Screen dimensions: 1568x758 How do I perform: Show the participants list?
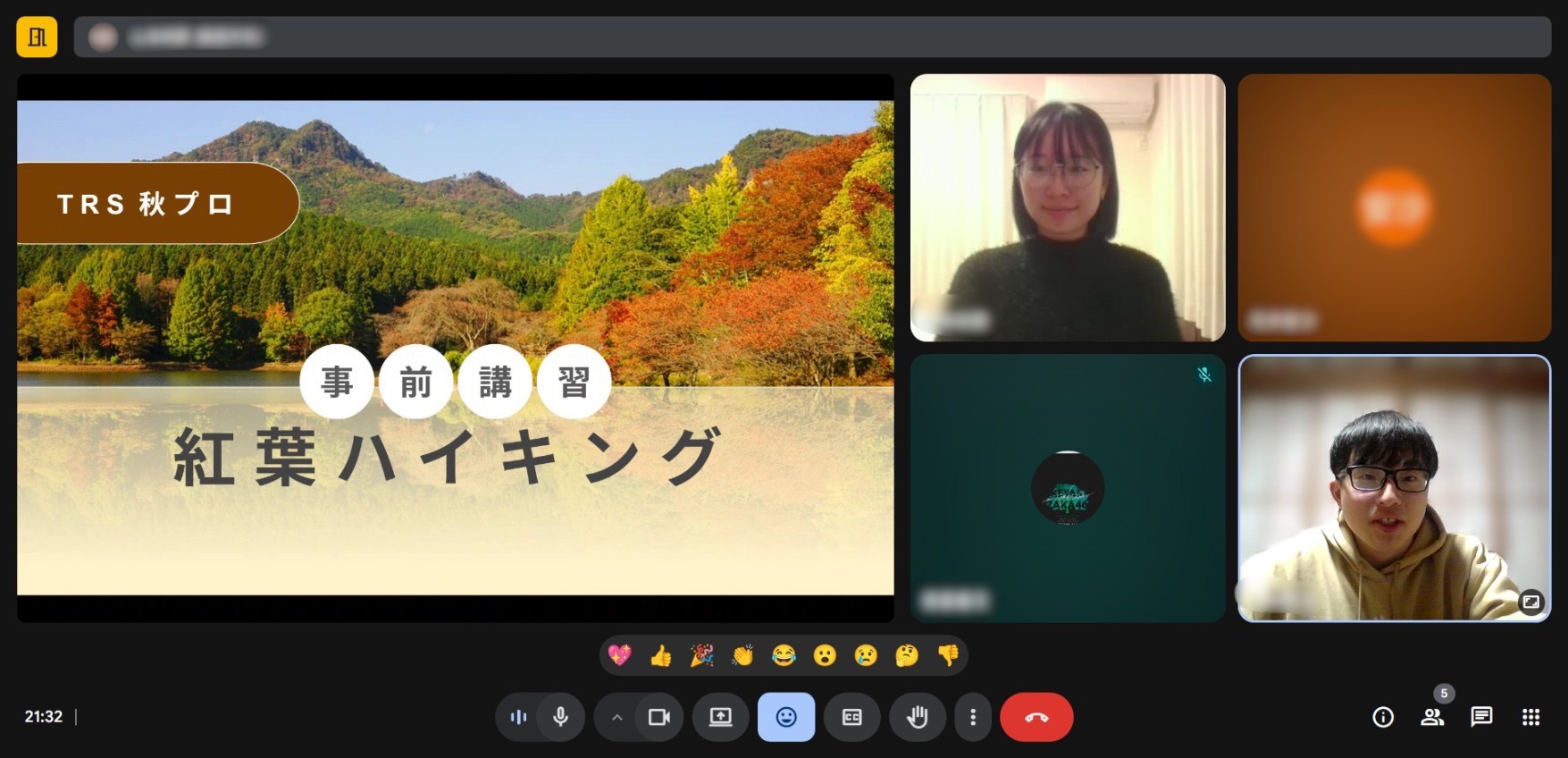coord(1432,717)
